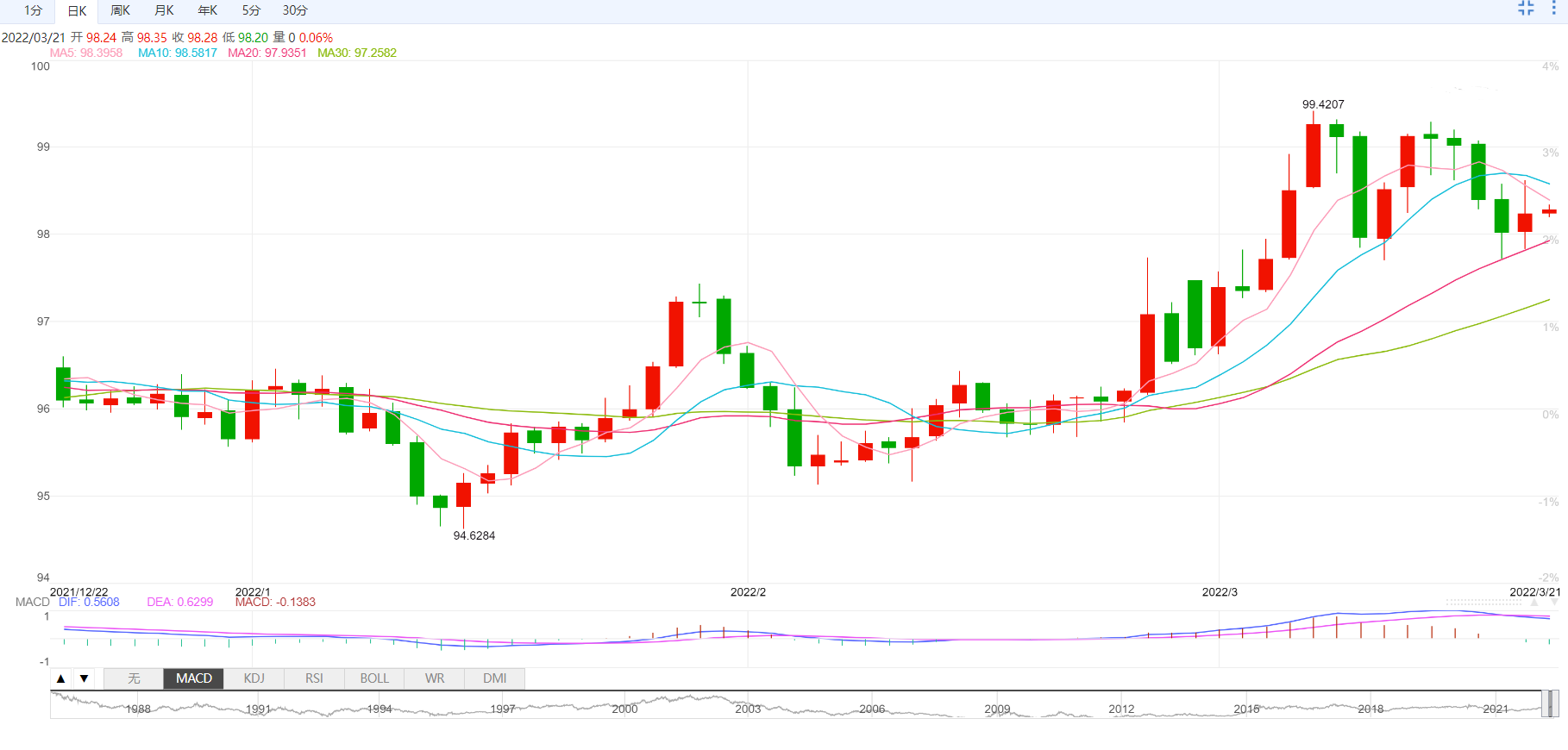Click the 2022/3/21 end date label
This screenshot has height=750, width=1568.
(x=1535, y=592)
